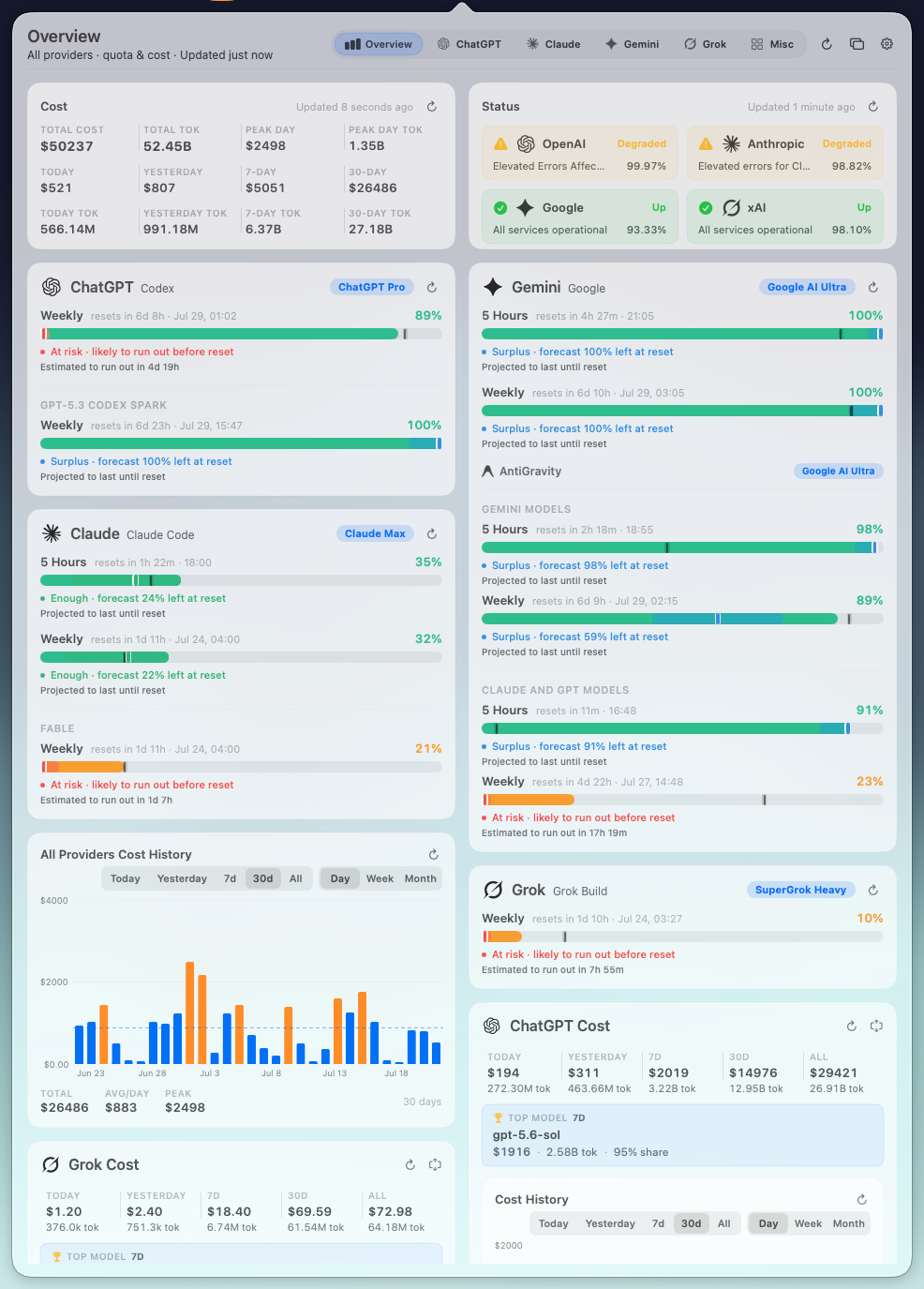Screen dimensions: 924x1289
Task: Click the gpt-5.6-sol top model panel
Action: tap(682, 1135)
